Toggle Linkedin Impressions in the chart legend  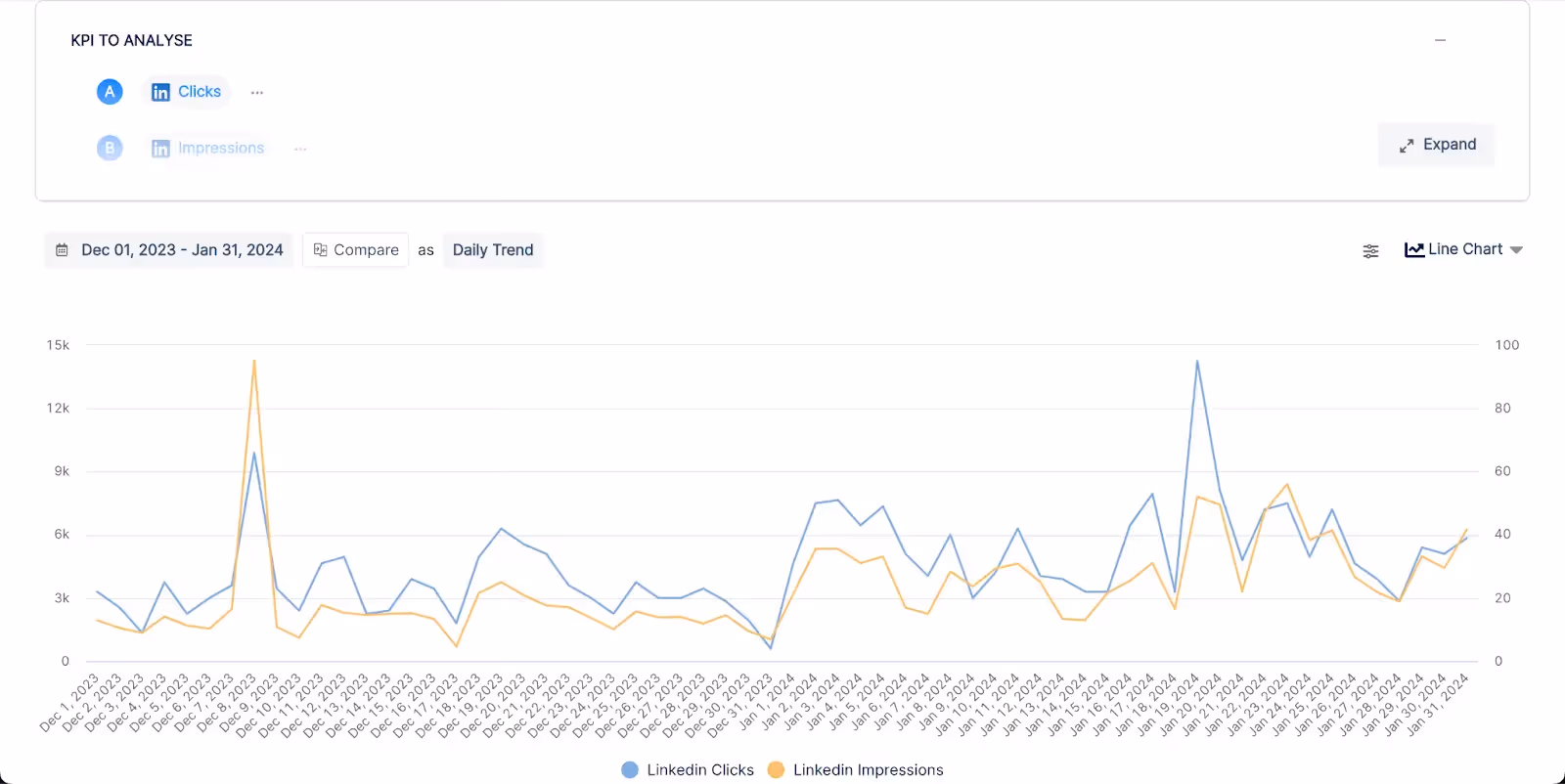pos(855,769)
